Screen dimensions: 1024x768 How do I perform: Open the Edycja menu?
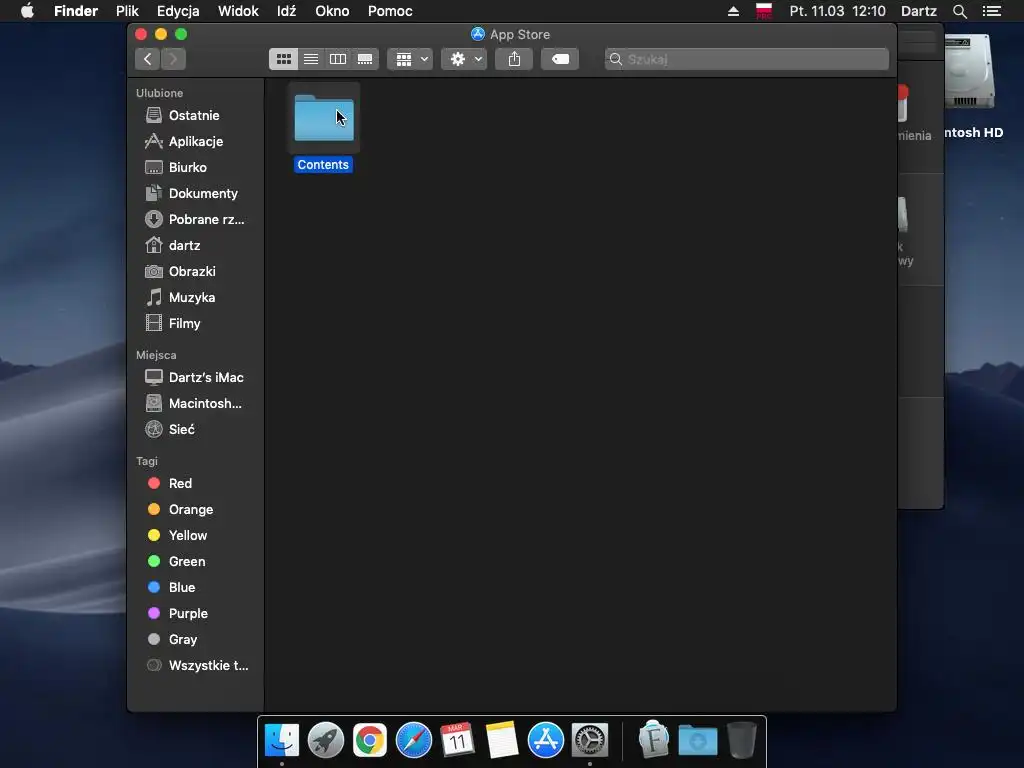point(178,11)
